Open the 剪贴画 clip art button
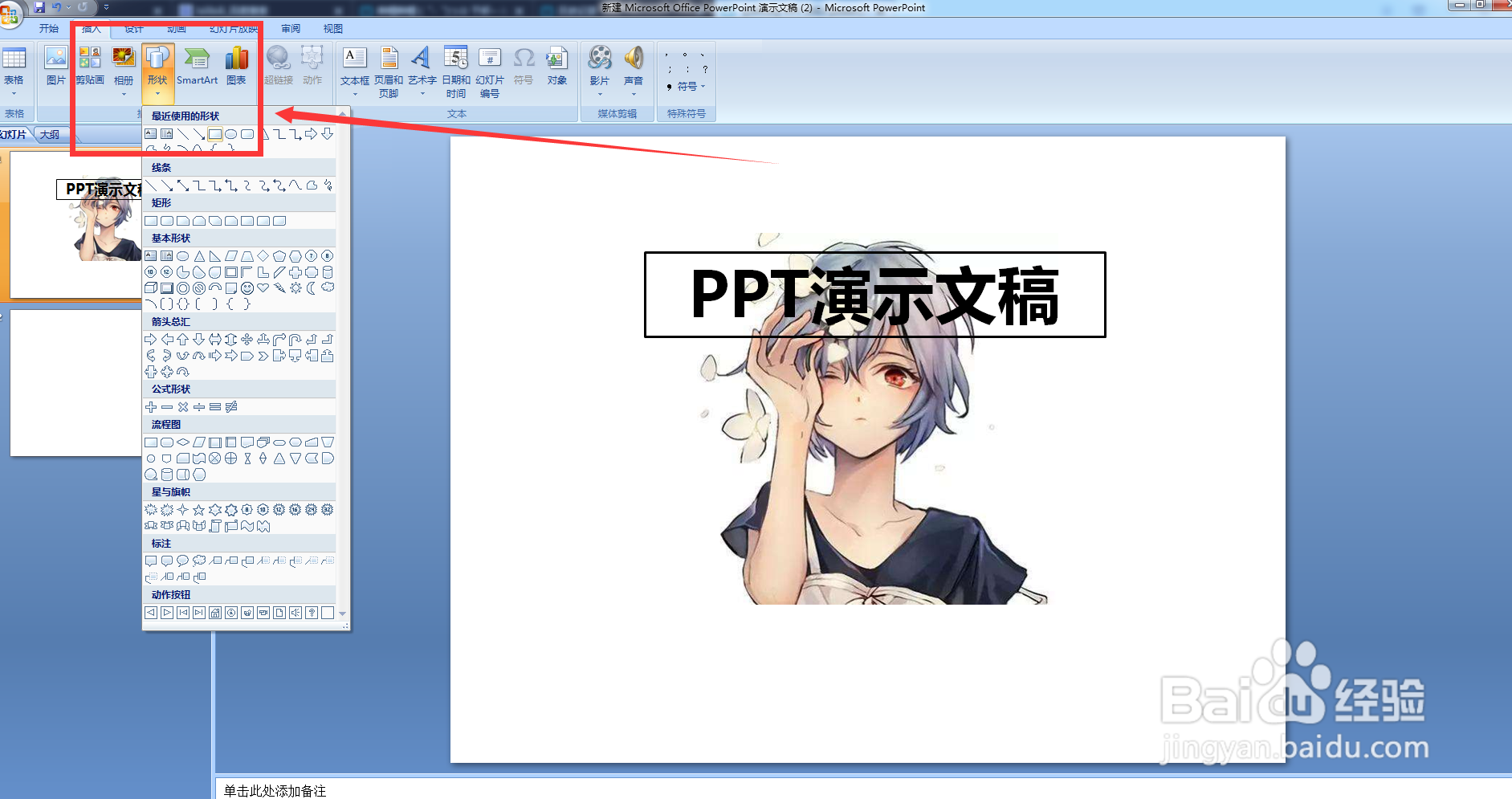The width and height of the screenshot is (1512, 799). [90, 67]
